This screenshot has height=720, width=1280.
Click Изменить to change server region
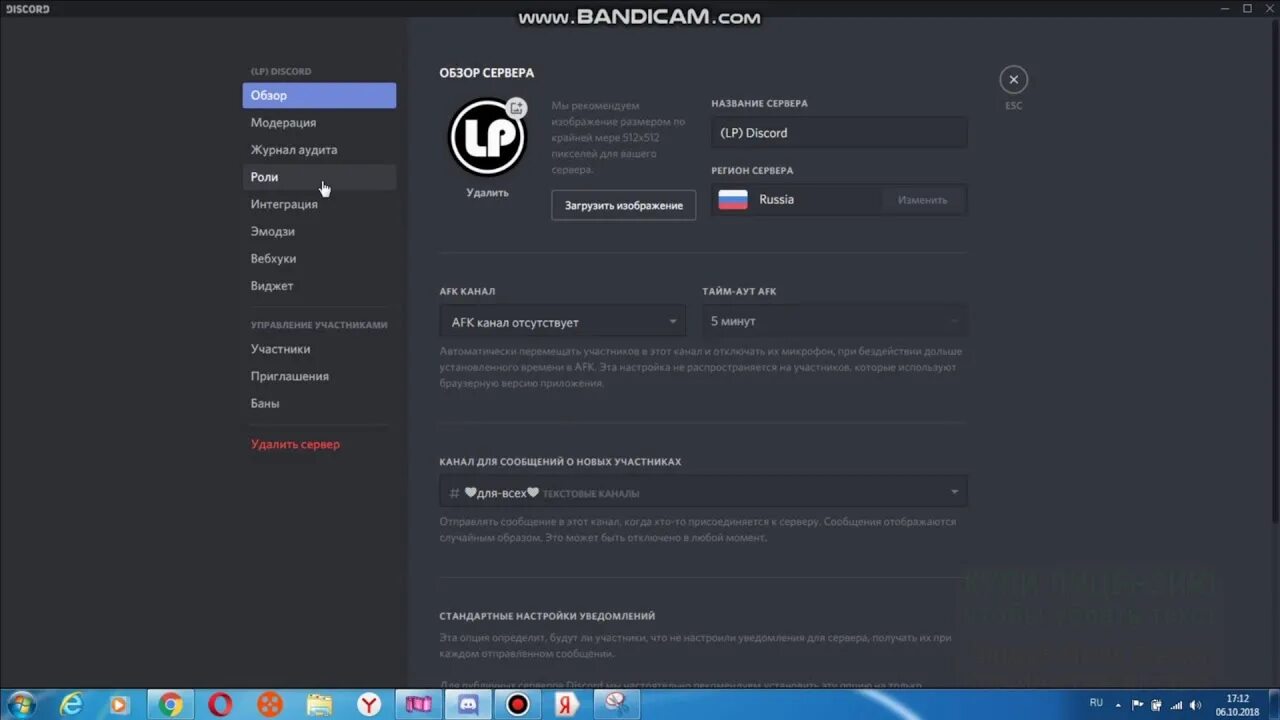click(x=922, y=200)
